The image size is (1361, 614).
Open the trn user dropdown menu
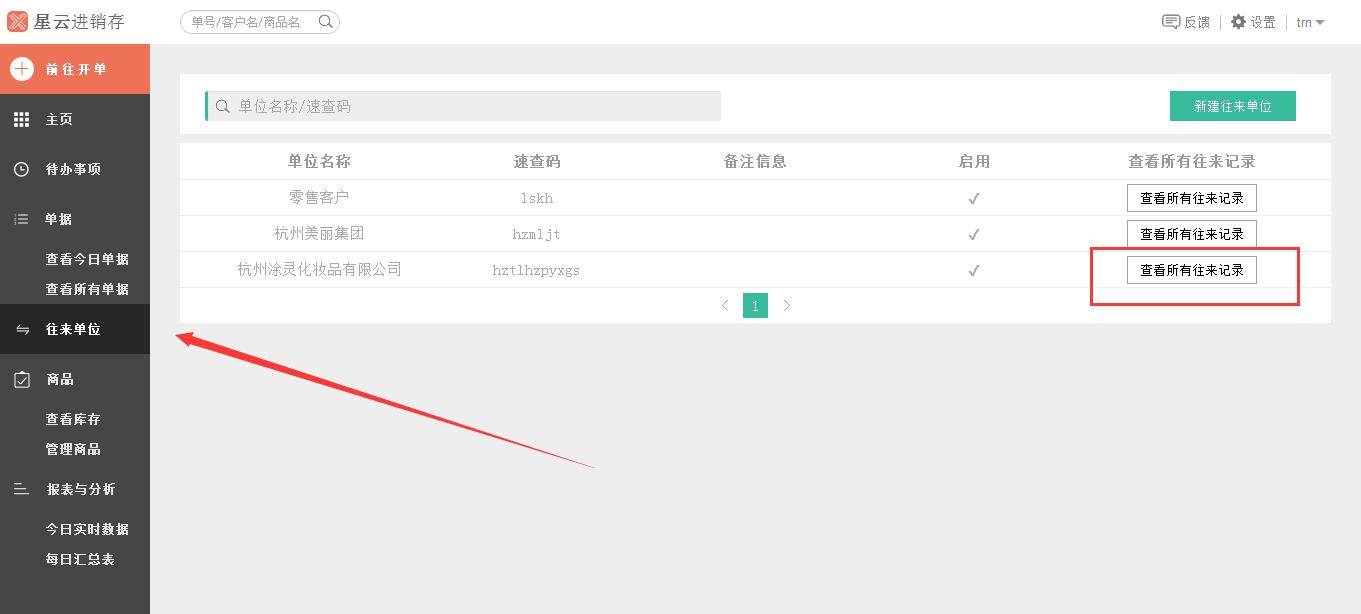tap(1310, 22)
